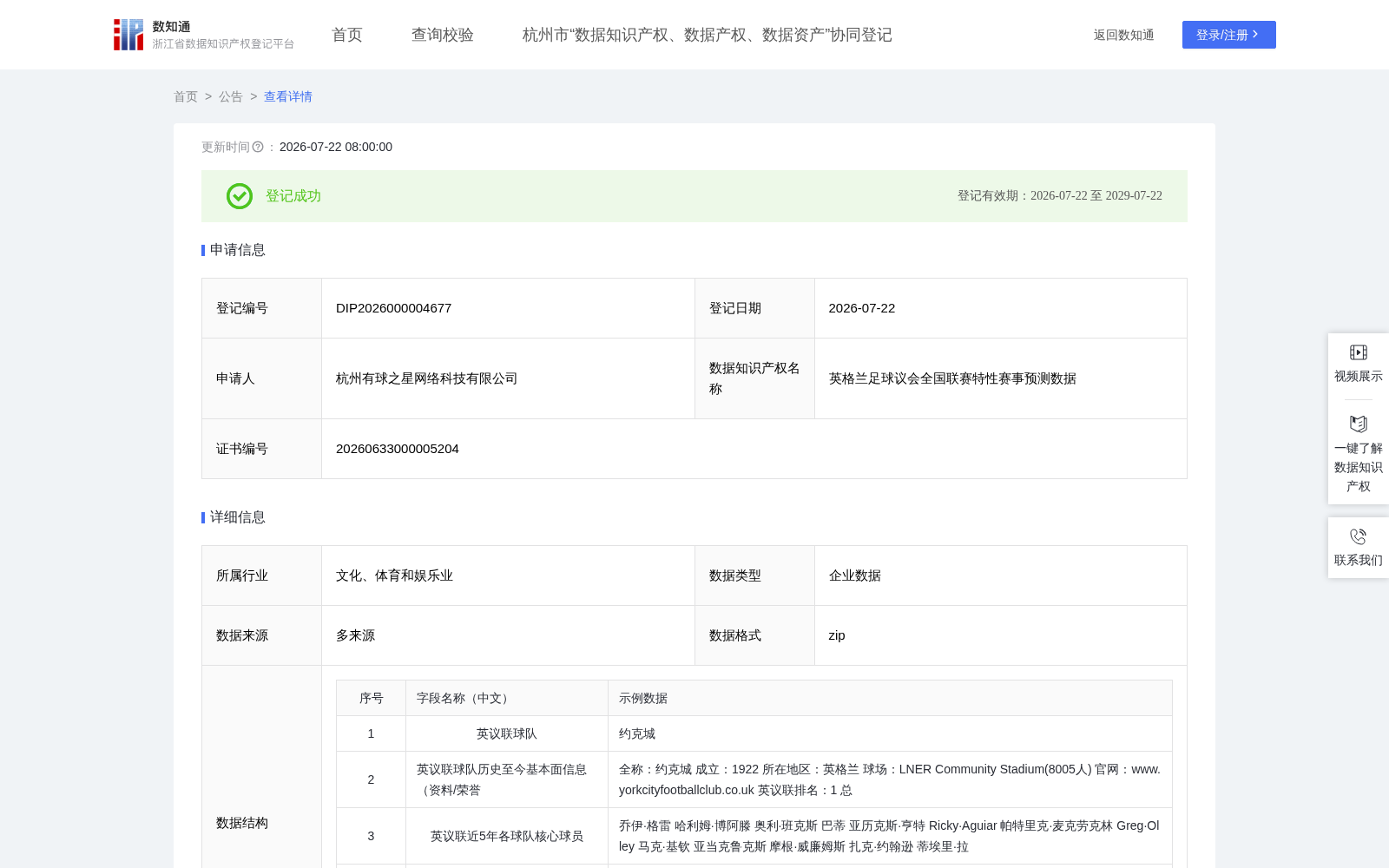Select the certificate number 20260633000005204

point(398,449)
